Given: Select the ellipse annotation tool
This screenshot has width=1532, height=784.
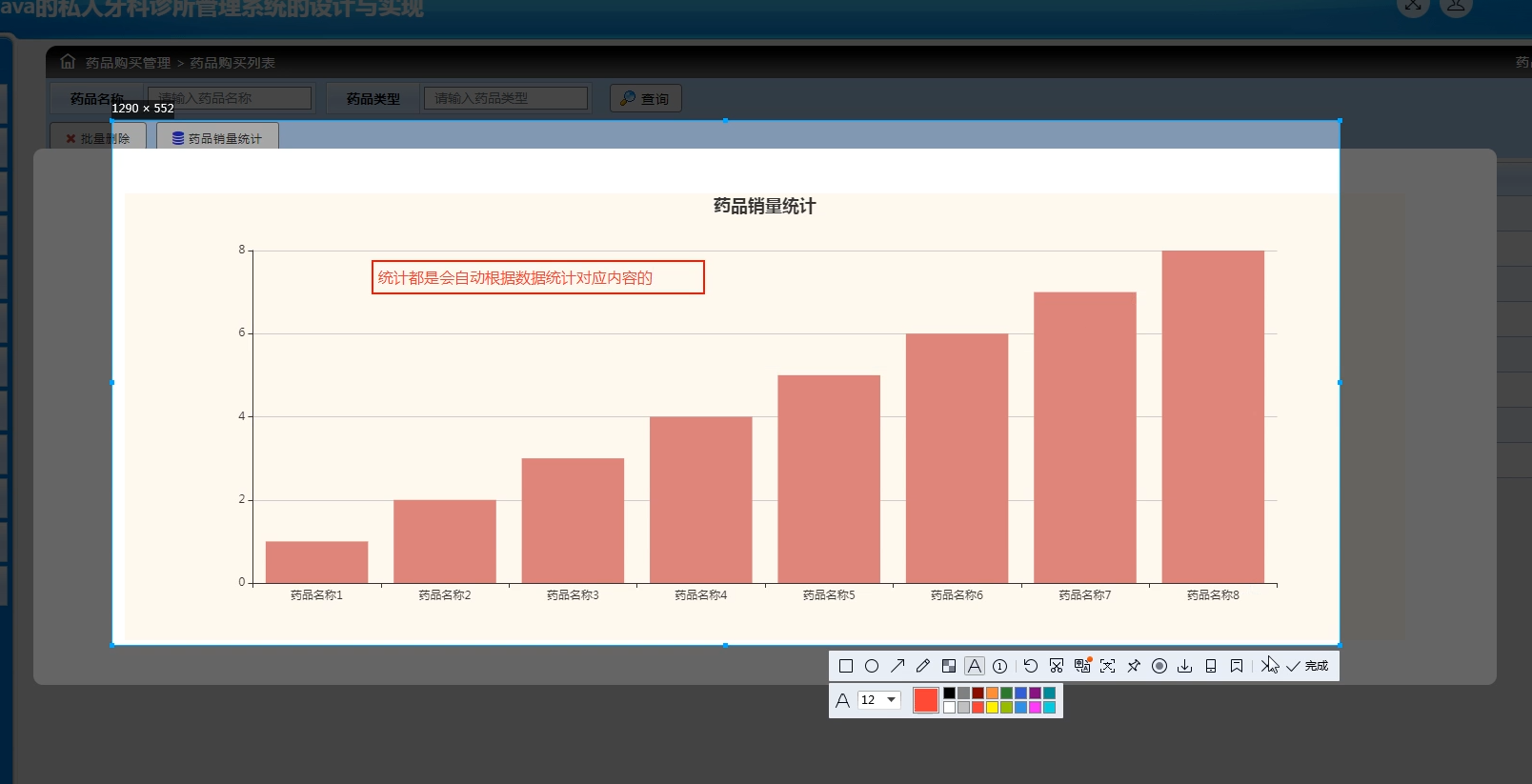Looking at the screenshot, I should [x=872, y=666].
